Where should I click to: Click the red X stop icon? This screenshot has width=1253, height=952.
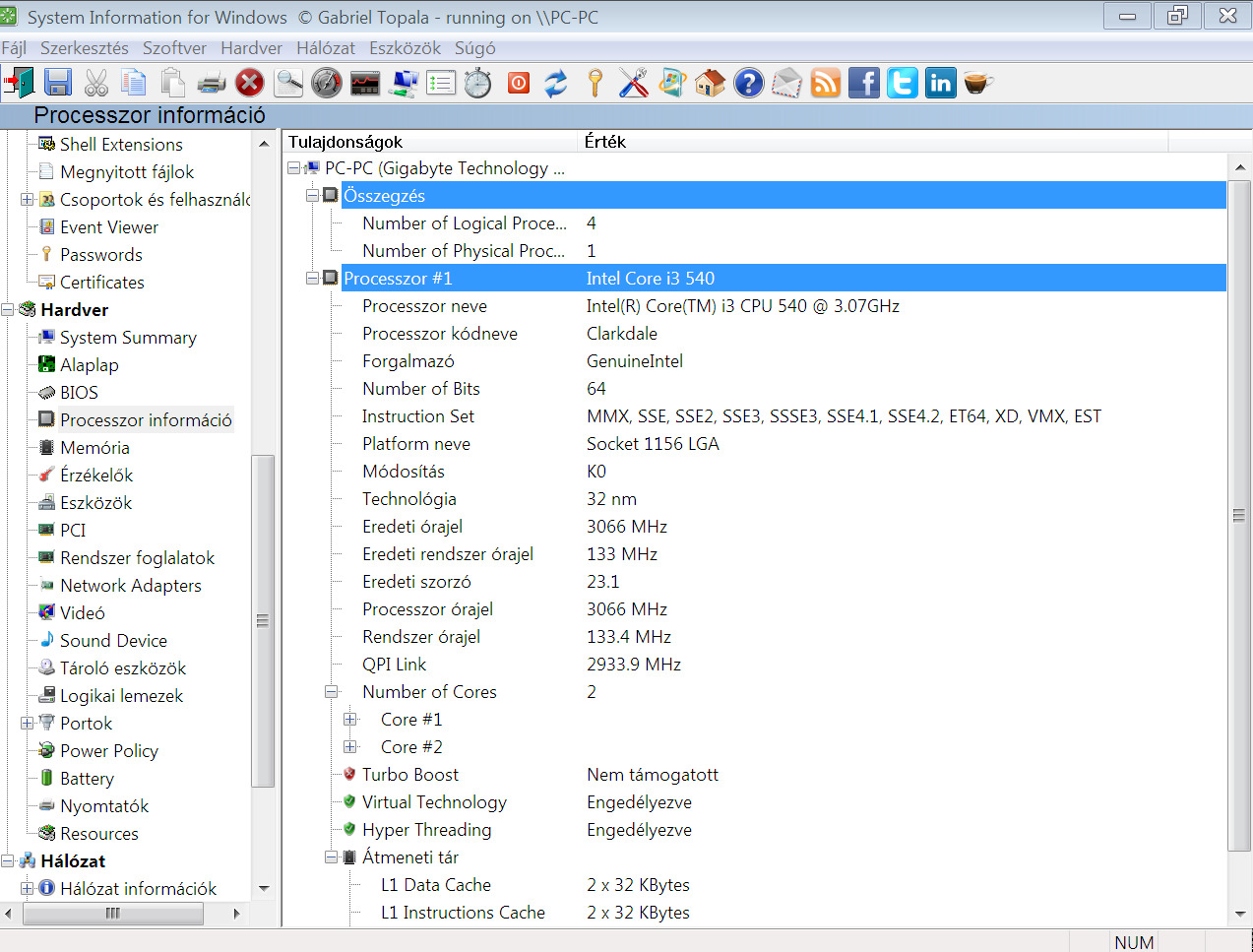pos(250,84)
